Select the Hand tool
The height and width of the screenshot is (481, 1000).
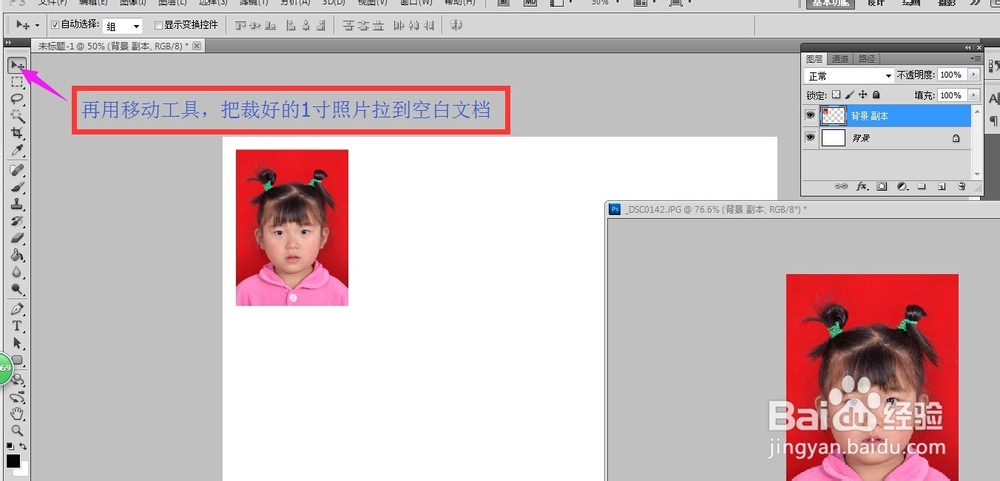click(x=17, y=413)
